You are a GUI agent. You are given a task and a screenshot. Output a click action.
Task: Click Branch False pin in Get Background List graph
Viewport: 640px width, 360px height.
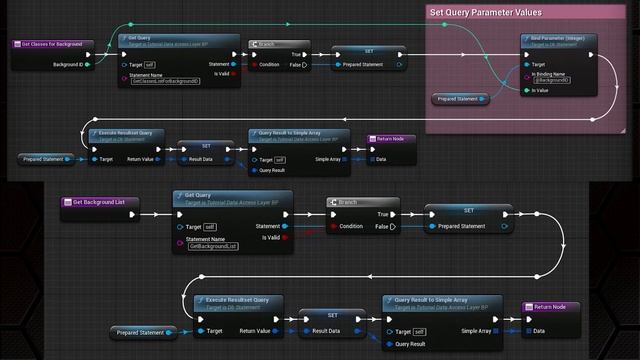coord(393,227)
